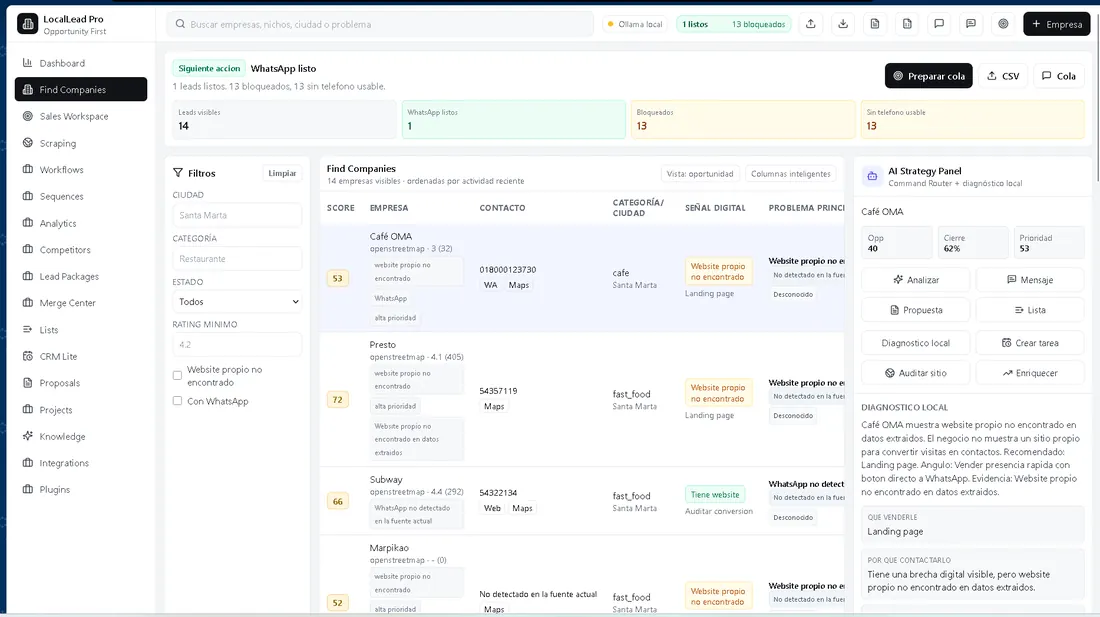Screen dimensions: 1100x617
Task: Click the 'Lista' button in AI panel
Action: coord(1029,309)
